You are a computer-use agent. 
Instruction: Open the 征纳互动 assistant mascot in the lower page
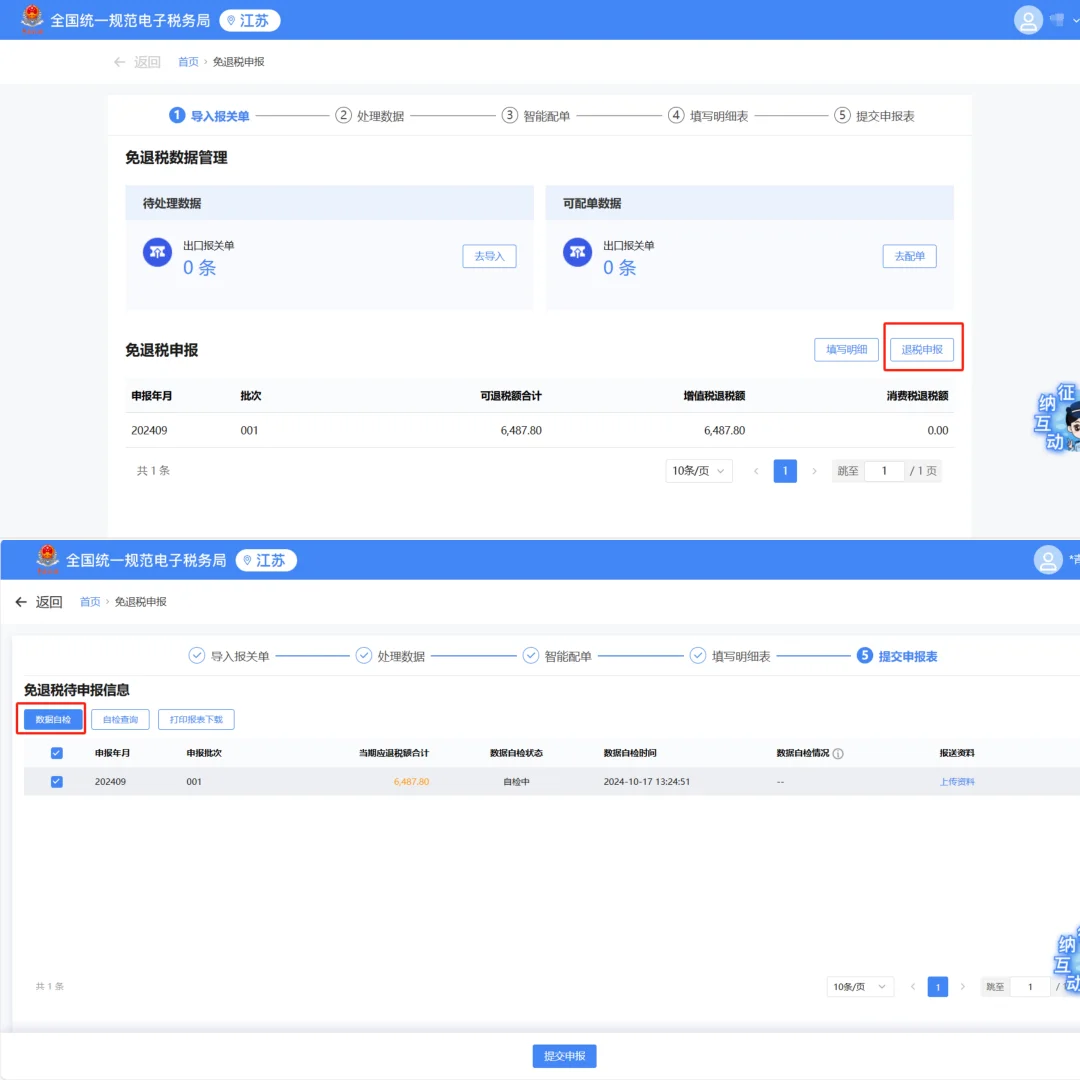pos(1067,959)
